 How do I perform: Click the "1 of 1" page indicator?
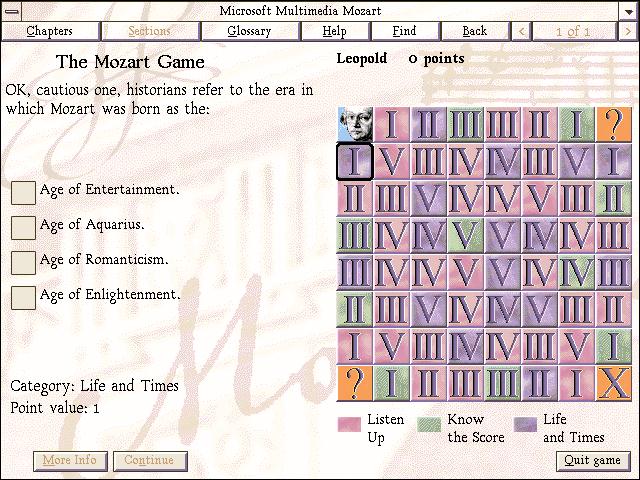[x=574, y=31]
